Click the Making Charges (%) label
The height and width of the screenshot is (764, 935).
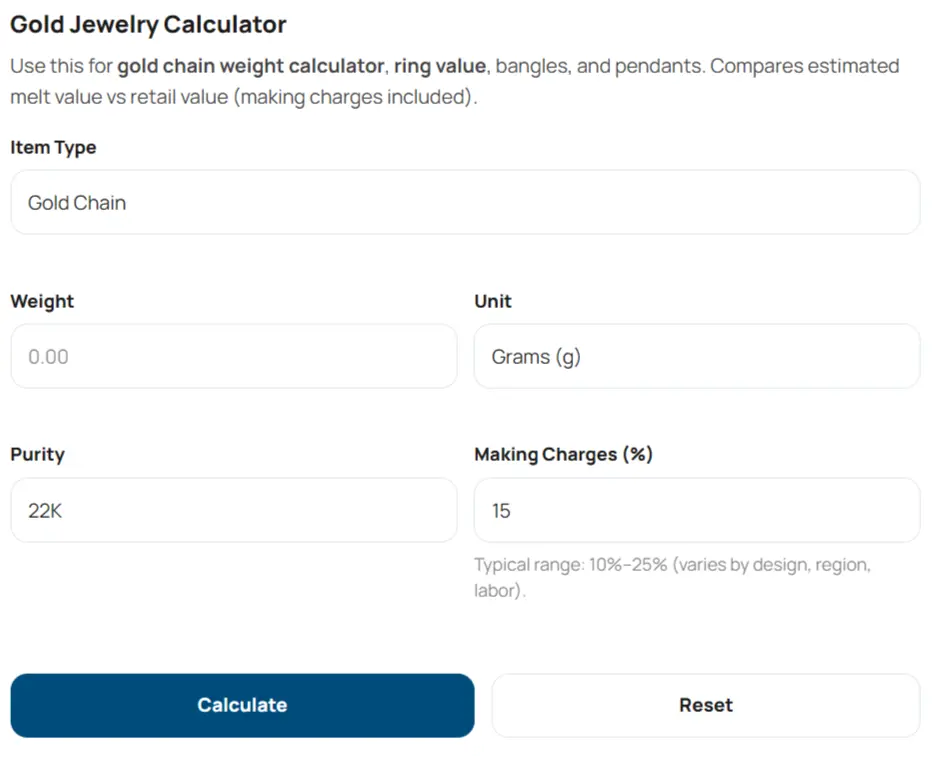(x=563, y=454)
